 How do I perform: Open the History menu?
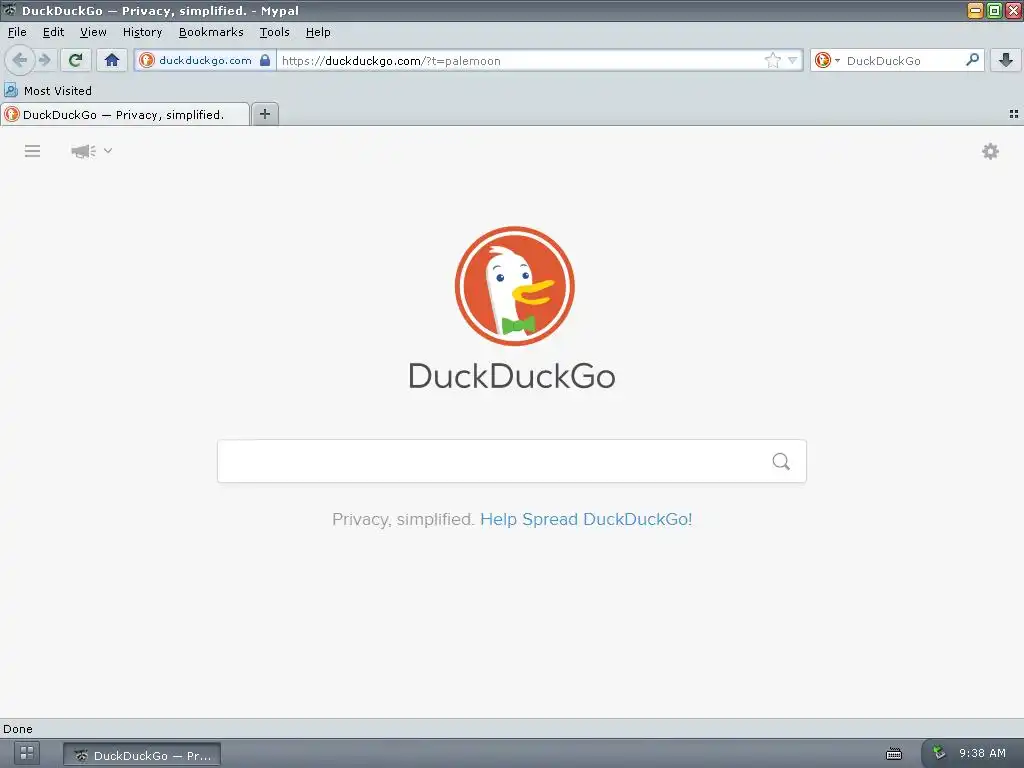click(x=142, y=32)
